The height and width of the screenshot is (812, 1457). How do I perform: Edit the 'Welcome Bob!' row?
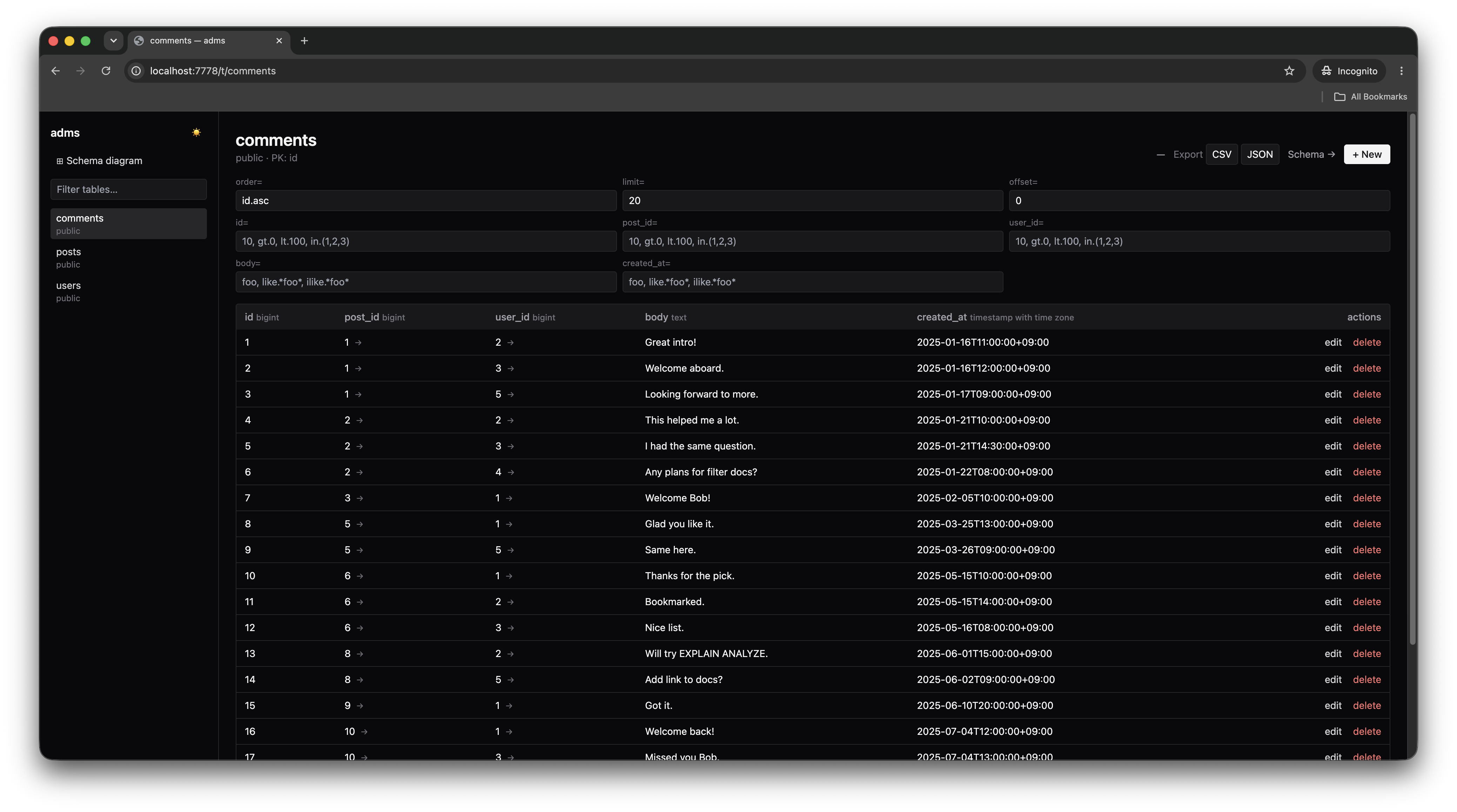coord(1332,498)
